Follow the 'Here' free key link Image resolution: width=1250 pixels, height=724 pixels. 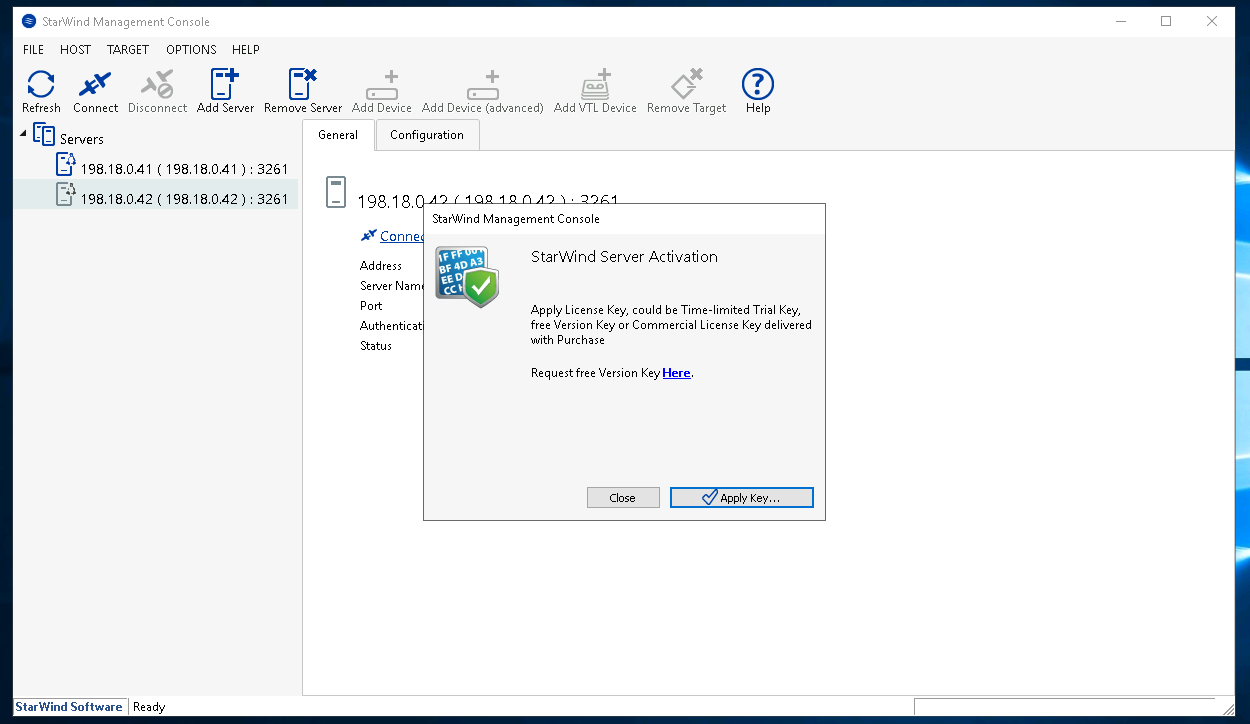pyautogui.click(x=676, y=373)
